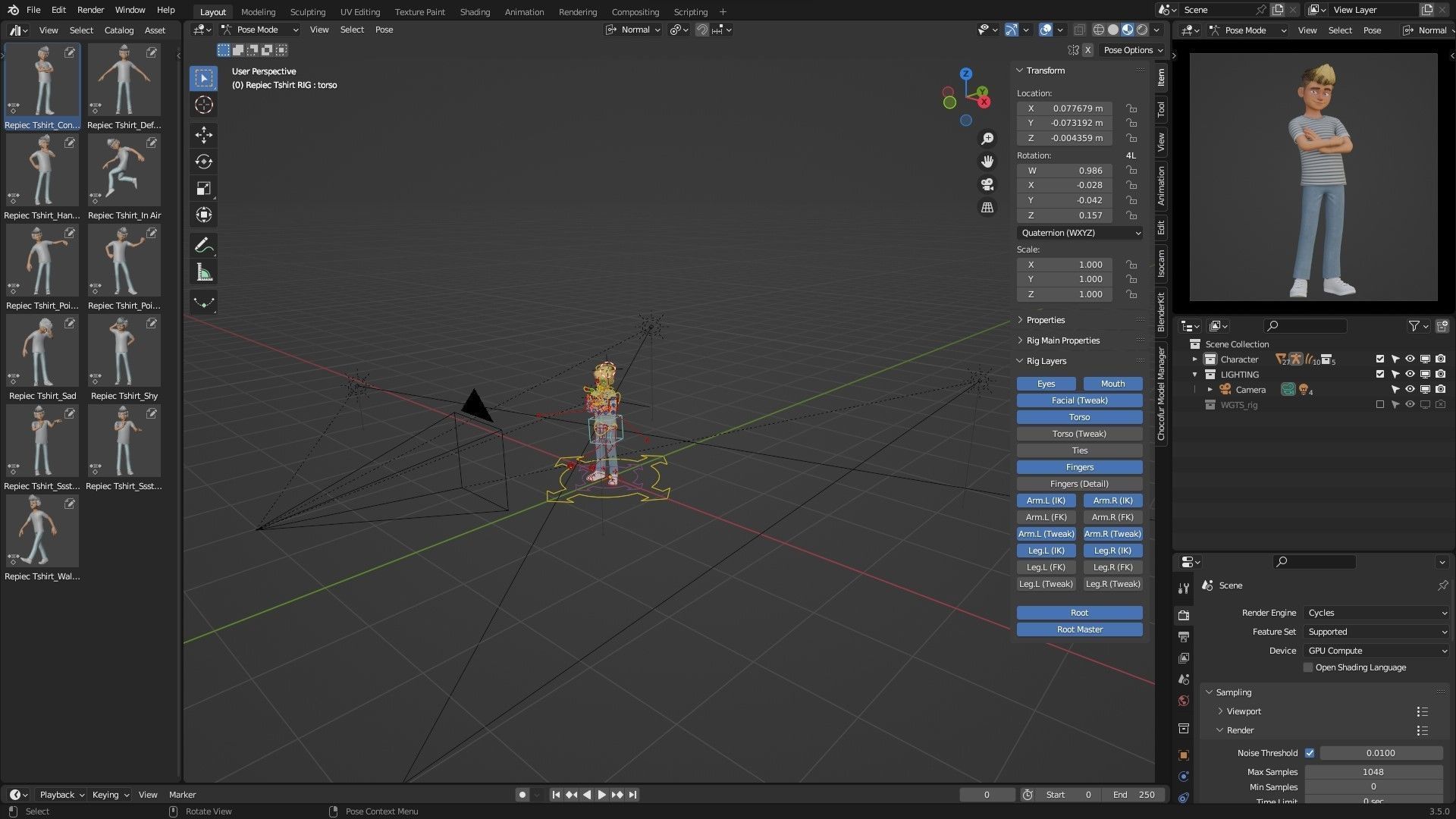This screenshot has width=1456, height=819.
Task: Select the Rotate tool
Action: (x=203, y=162)
